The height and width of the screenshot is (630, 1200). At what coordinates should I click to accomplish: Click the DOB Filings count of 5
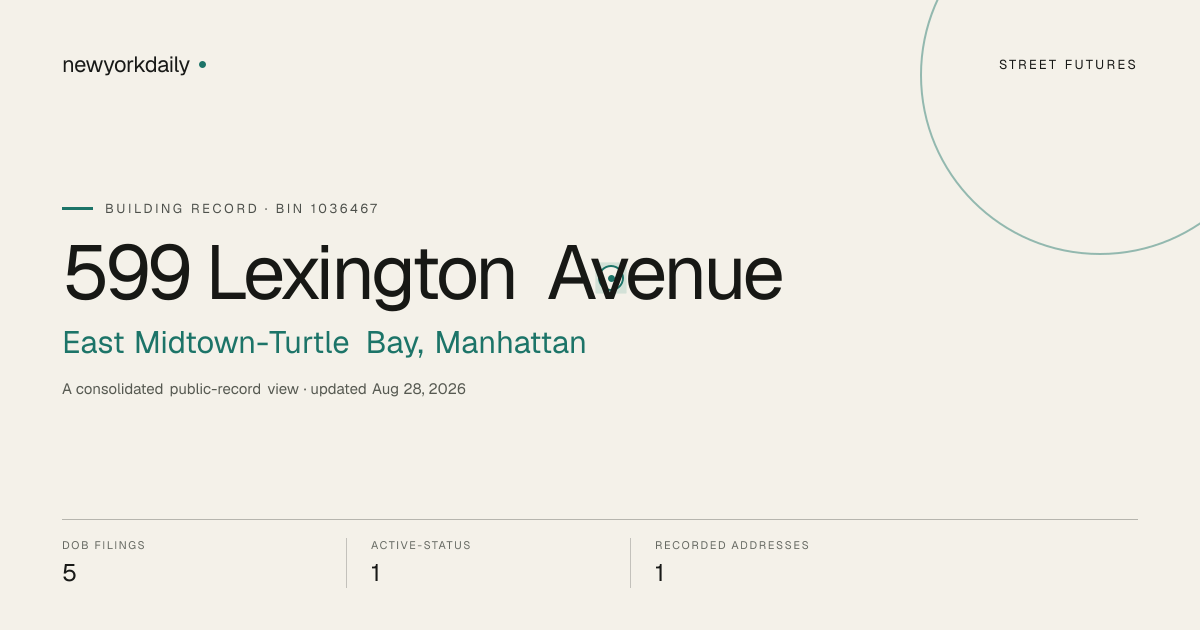[69, 573]
